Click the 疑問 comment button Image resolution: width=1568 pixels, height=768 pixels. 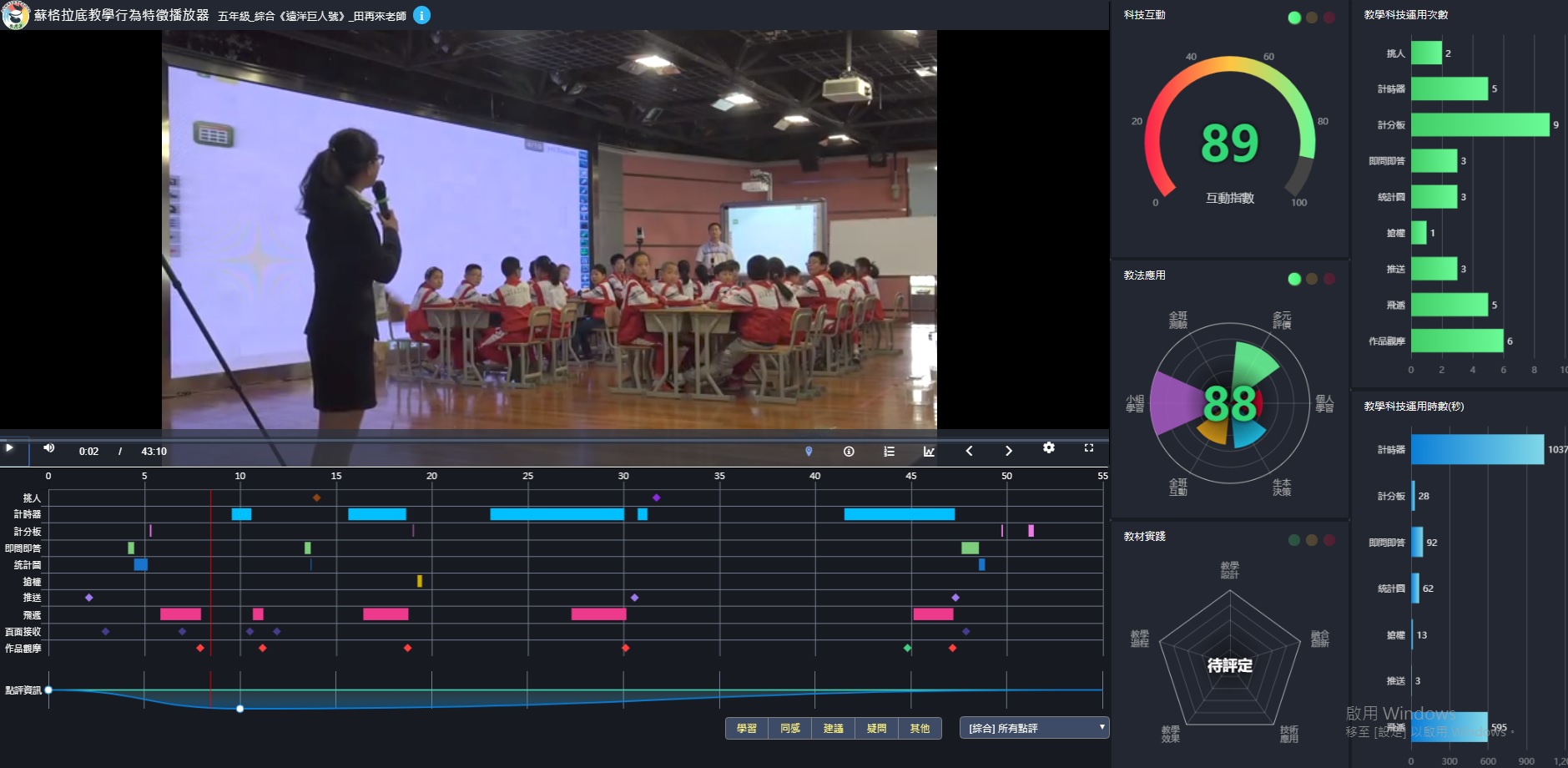tap(877, 728)
